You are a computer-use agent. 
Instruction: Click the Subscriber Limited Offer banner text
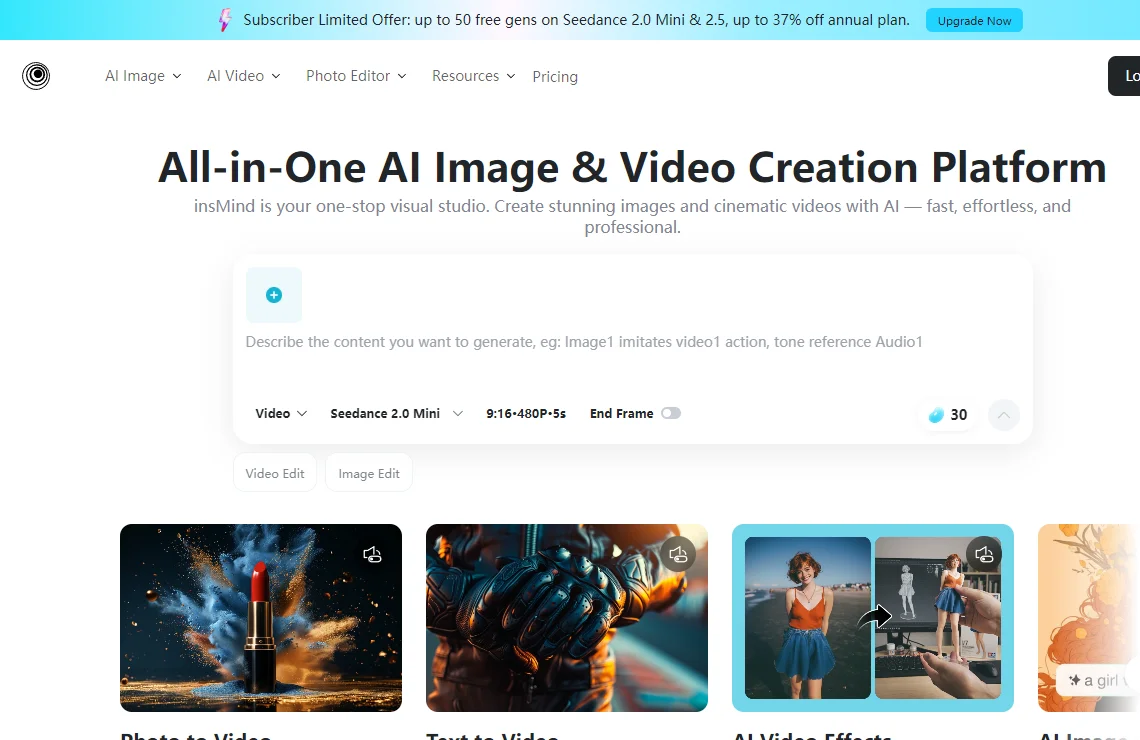577,20
